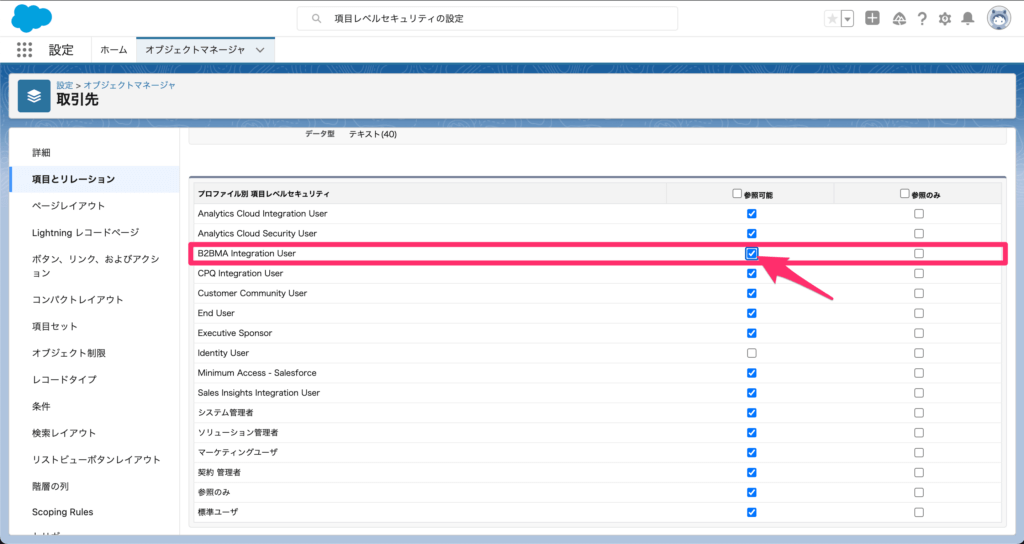This screenshot has height=544, width=1024.
Task: Click the favorites star icon
Action: tap(832, 19)
